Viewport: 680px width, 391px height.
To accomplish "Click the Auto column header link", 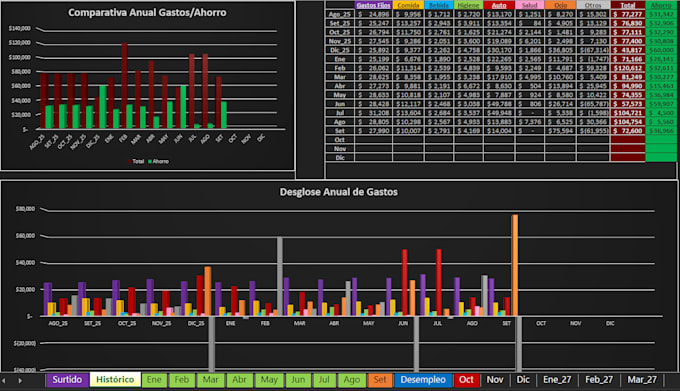I will coord(499,5).
